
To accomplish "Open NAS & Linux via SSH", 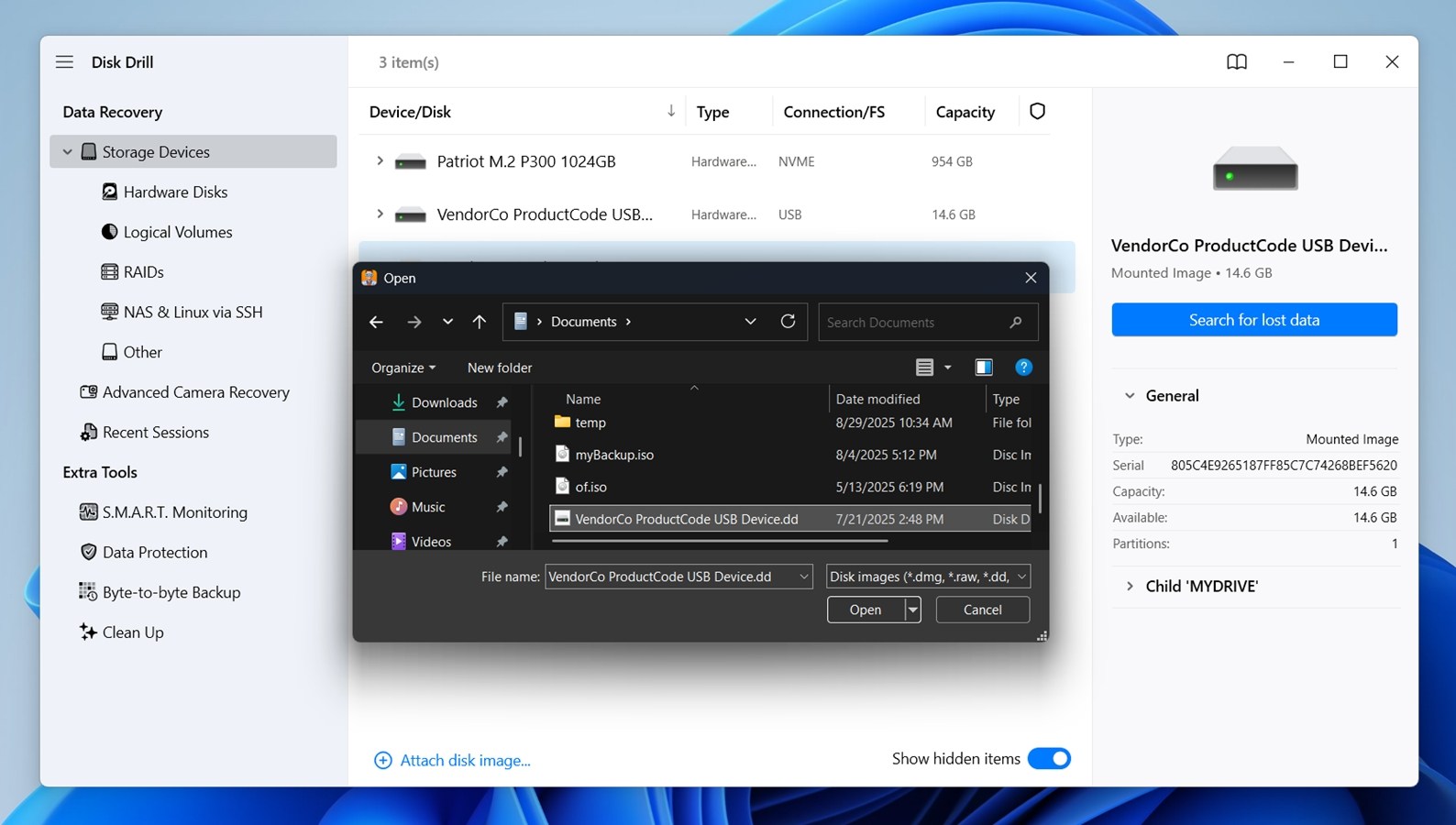I will pyautogui.click(x=193, y=312).
